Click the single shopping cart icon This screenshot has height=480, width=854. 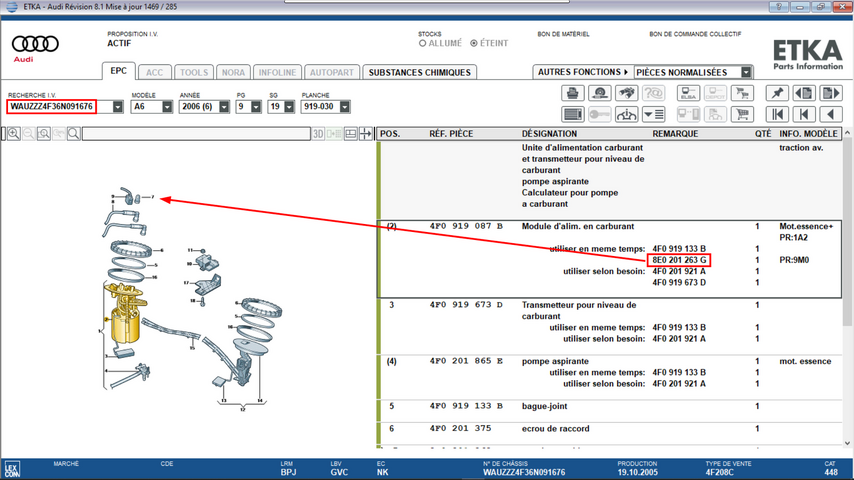(x=742, y=114)
